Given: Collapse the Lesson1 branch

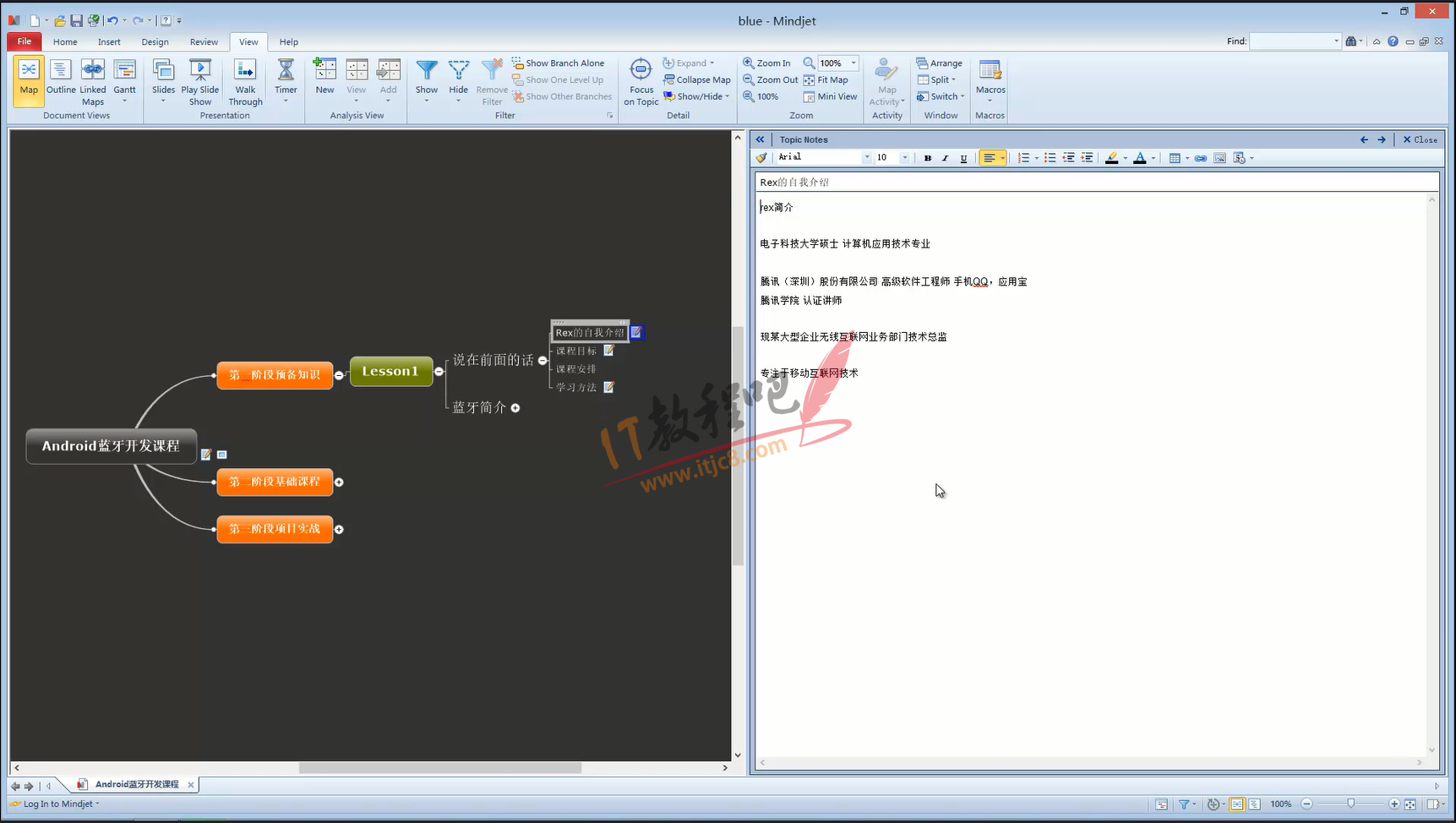Looking at the screenshot, I should (x=439, y=372).
